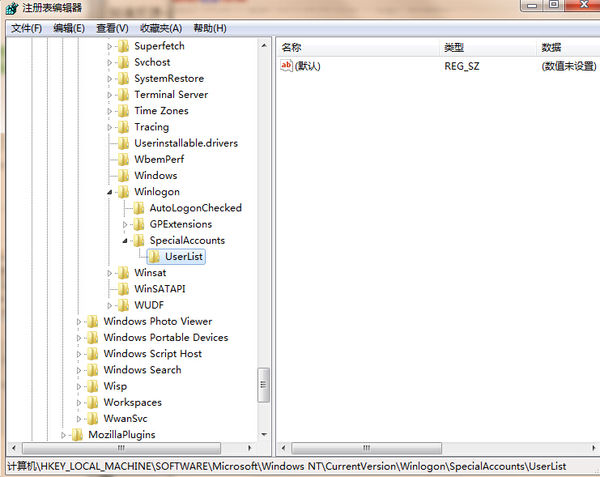Click the WbemPerf folder icon
The height and width of the screenshot is (477, 600).
click(123, 160)
